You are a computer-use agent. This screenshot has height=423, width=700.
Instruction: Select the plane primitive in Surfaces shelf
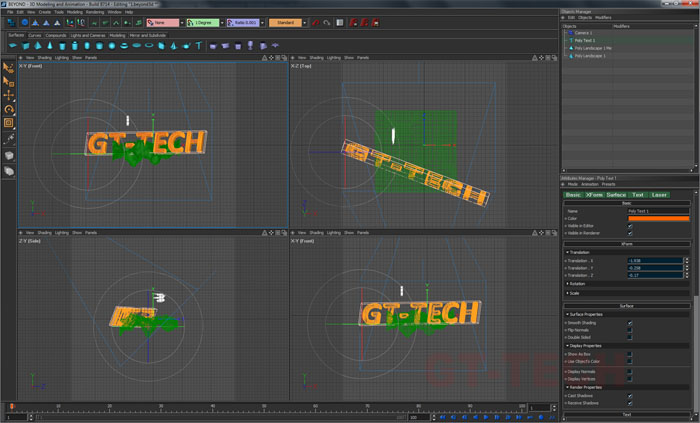12,46
